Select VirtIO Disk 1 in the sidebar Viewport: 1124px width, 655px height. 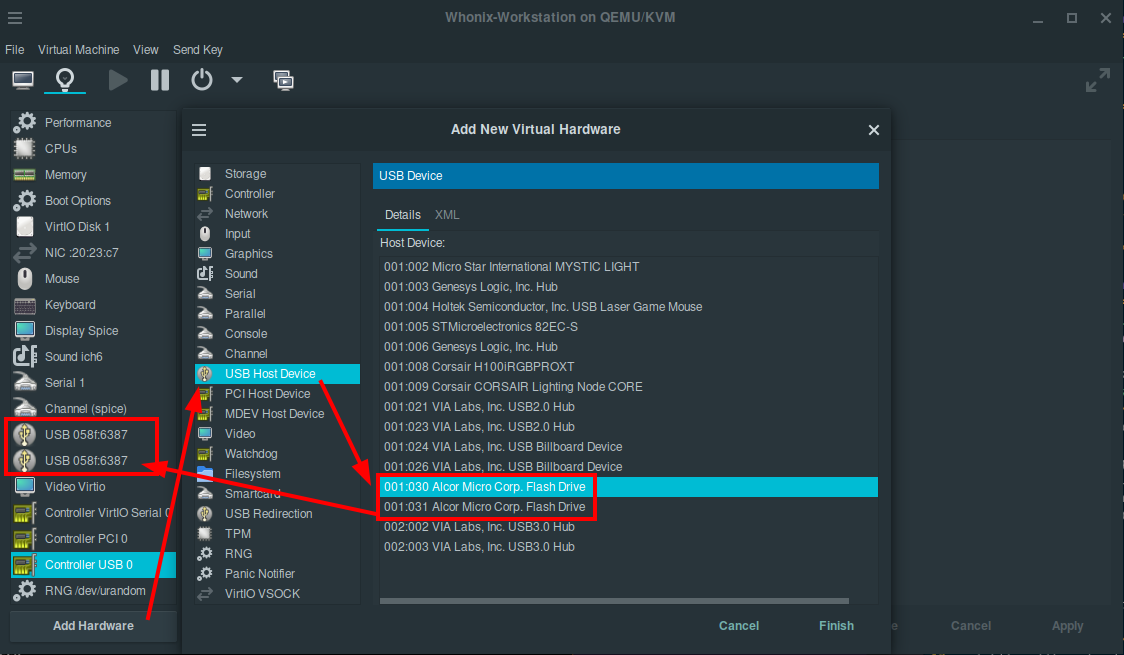[93, 226]
